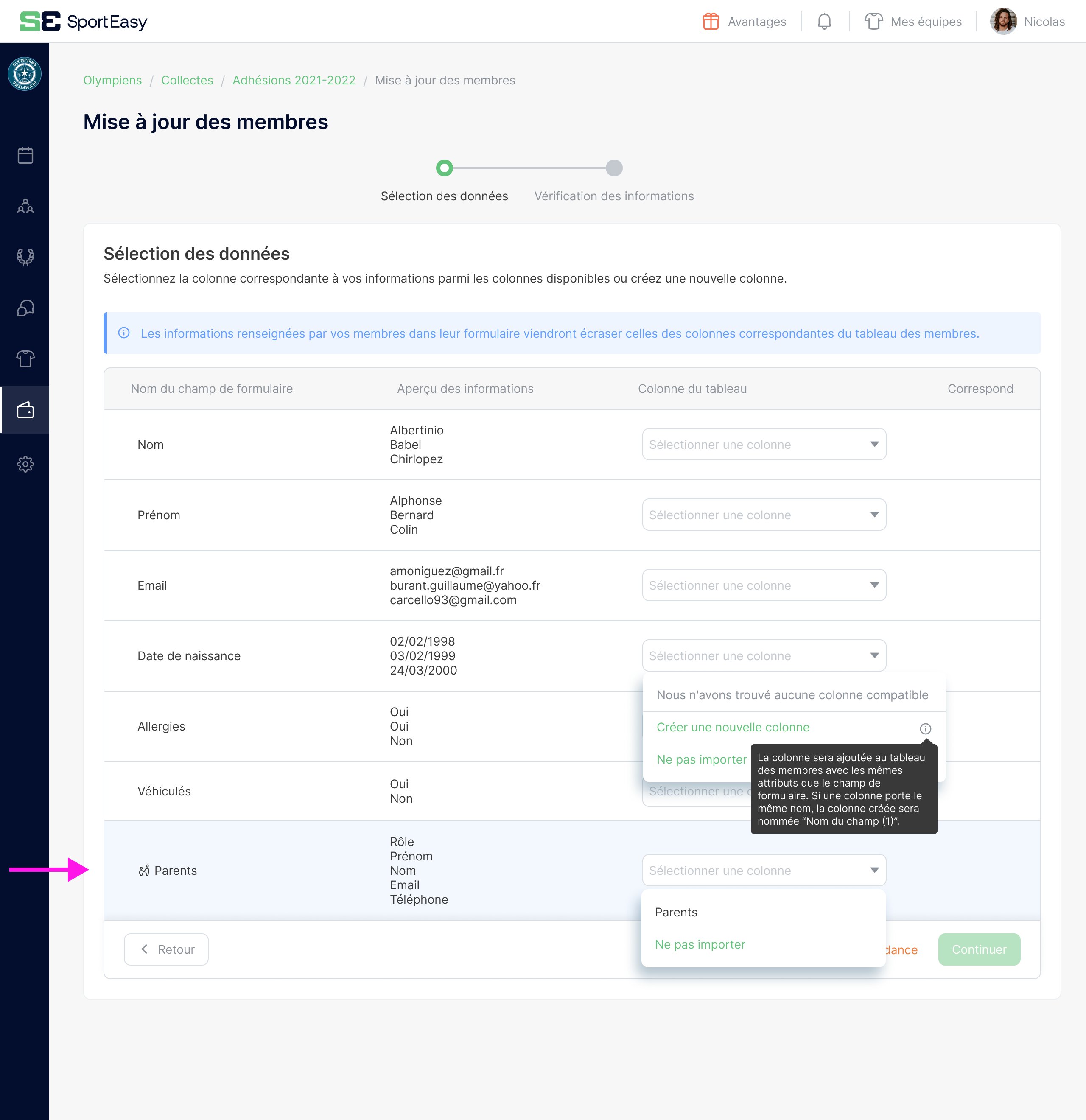Choose Créer une nouvelle colonne option
The height and width of the screenshot is (1120, 1086).
pos(733,728)
